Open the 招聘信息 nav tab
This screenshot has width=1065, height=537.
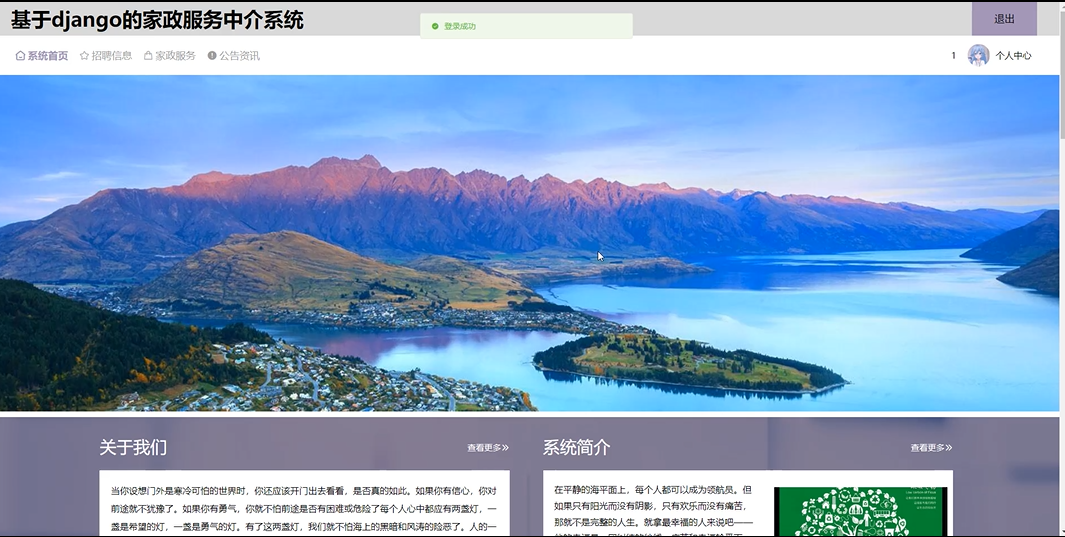[106, 56]
